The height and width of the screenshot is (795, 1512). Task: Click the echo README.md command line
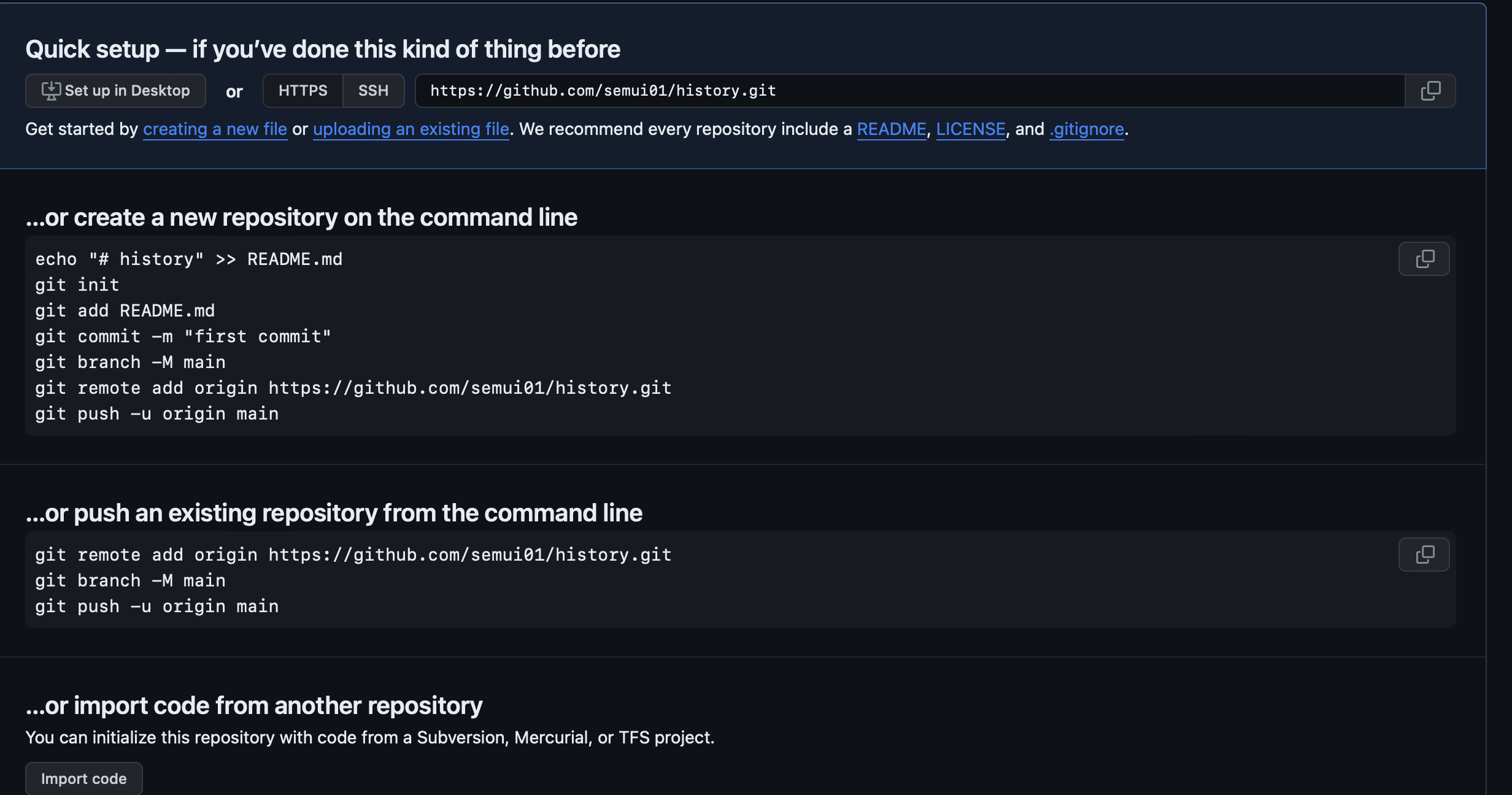(188, 258)
